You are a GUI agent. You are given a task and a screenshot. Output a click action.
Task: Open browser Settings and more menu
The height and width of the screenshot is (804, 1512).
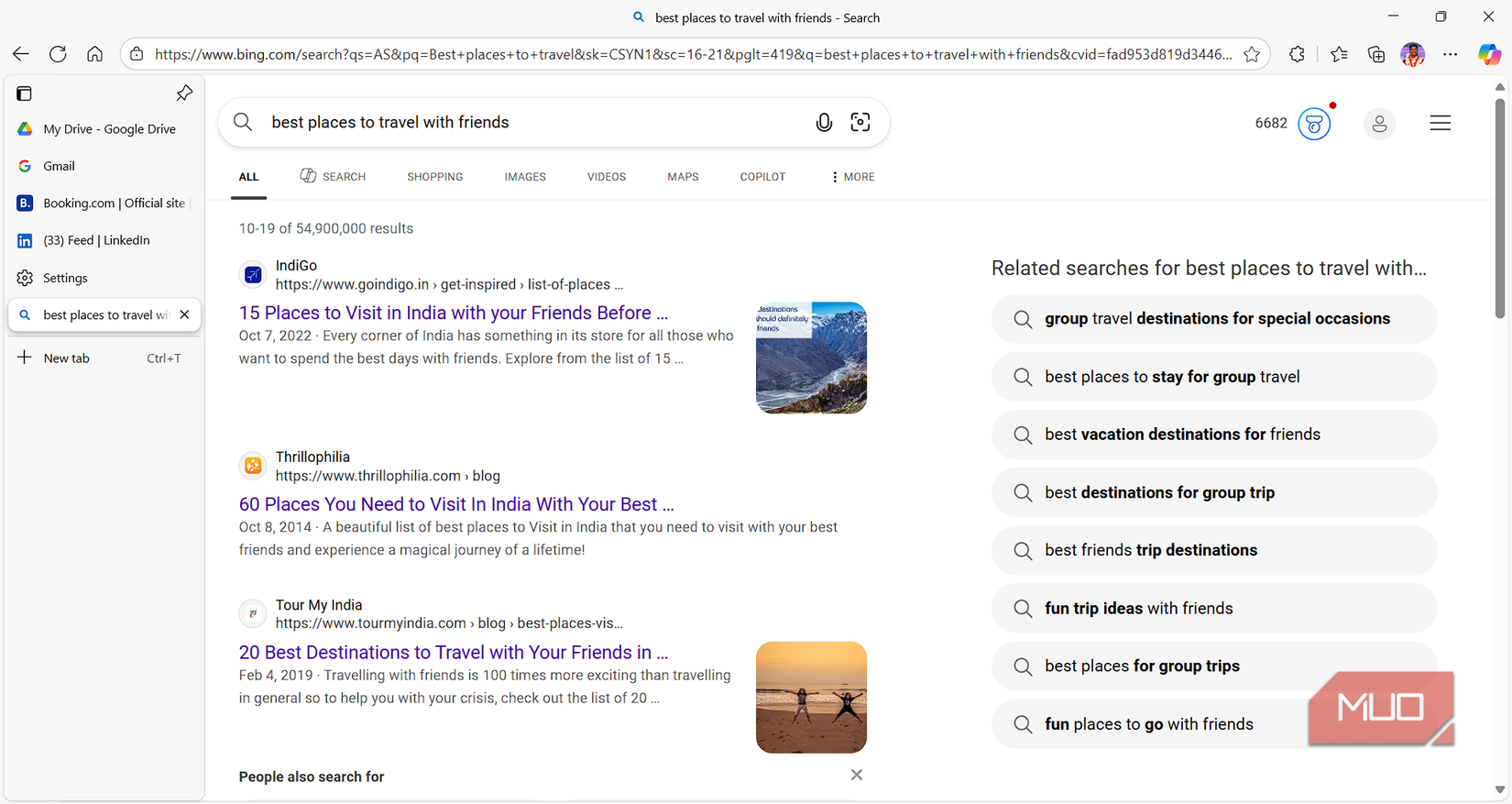tap(1450, 55)
